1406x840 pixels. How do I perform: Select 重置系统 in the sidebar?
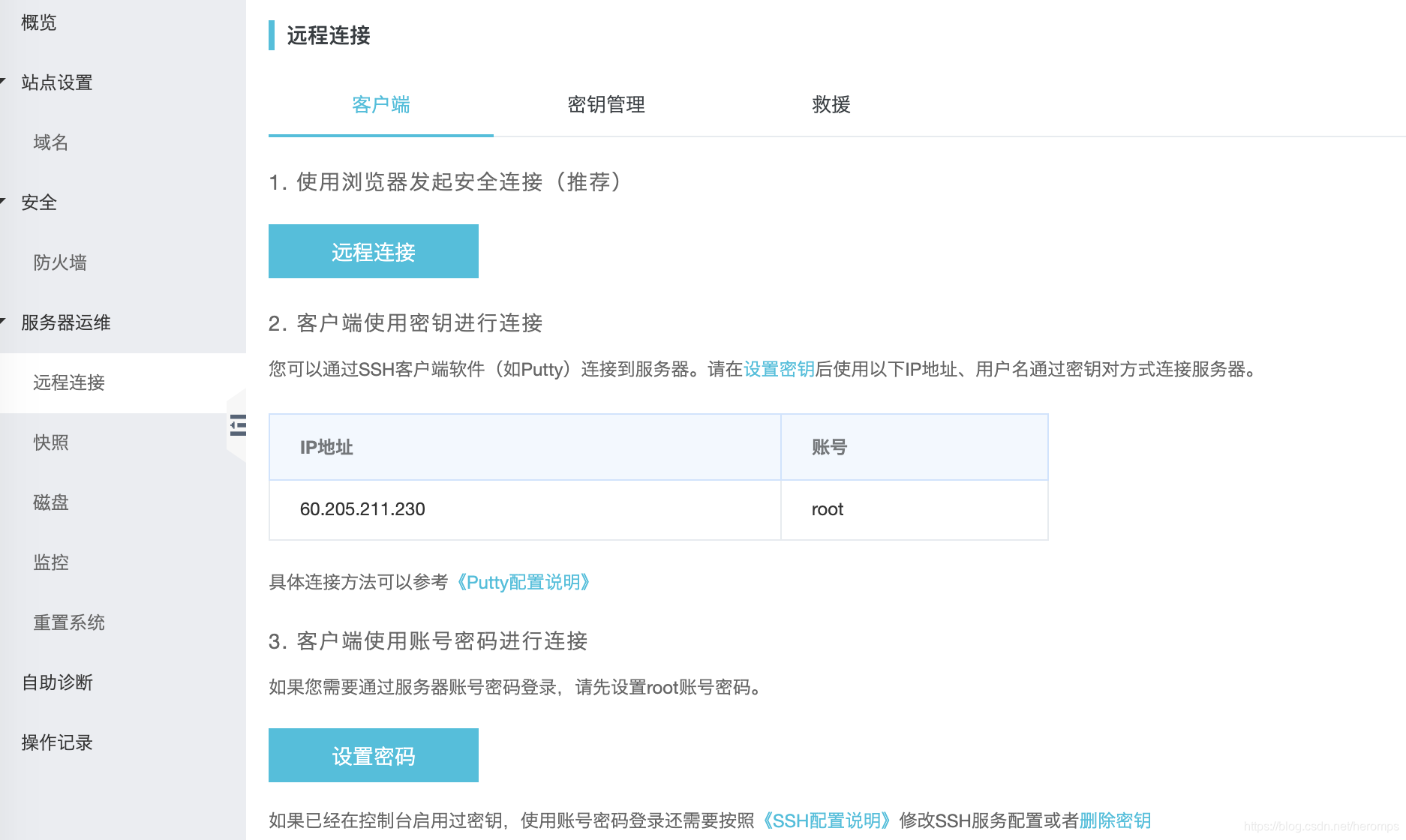[69, 622]
